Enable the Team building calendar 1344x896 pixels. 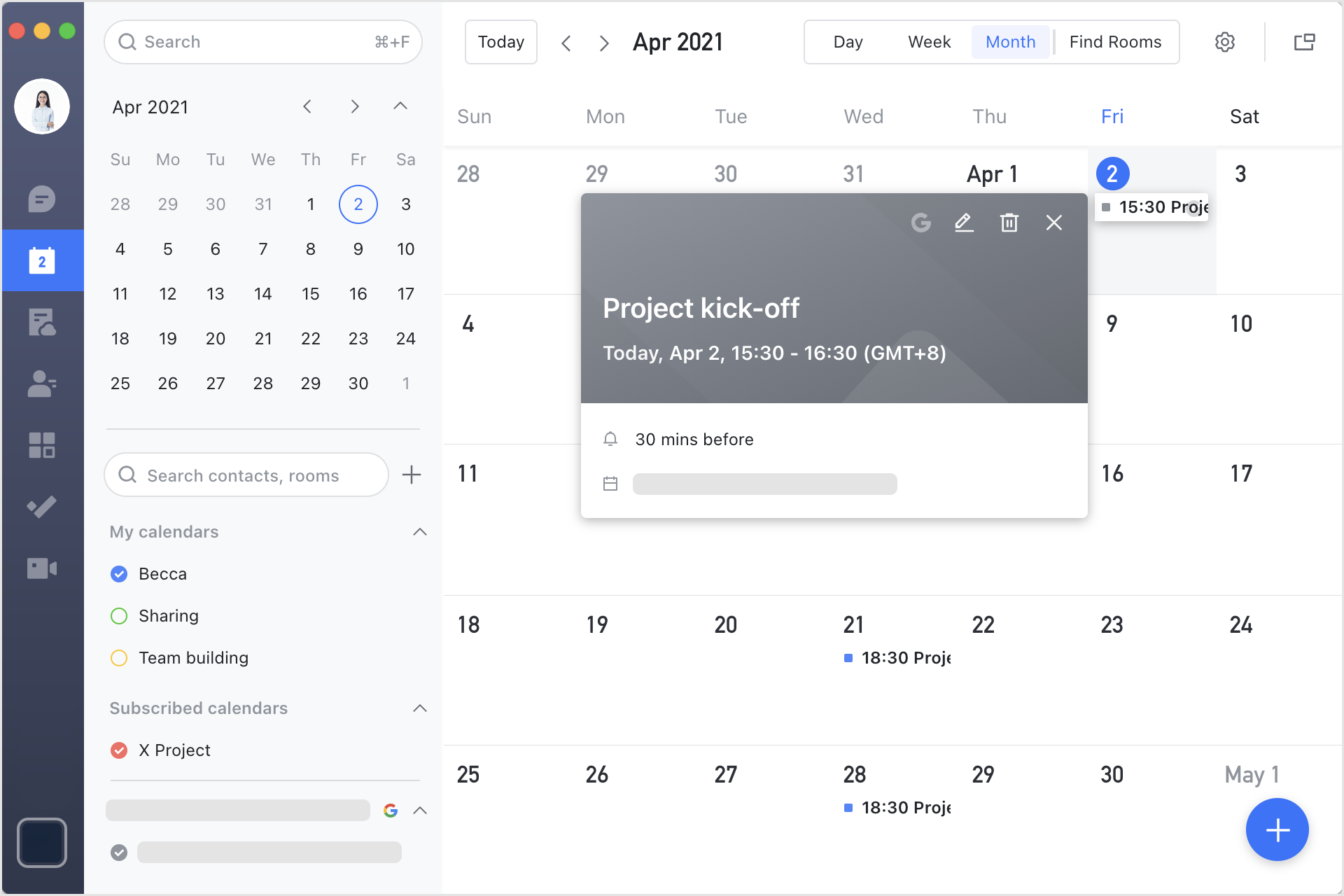[119, 657]
